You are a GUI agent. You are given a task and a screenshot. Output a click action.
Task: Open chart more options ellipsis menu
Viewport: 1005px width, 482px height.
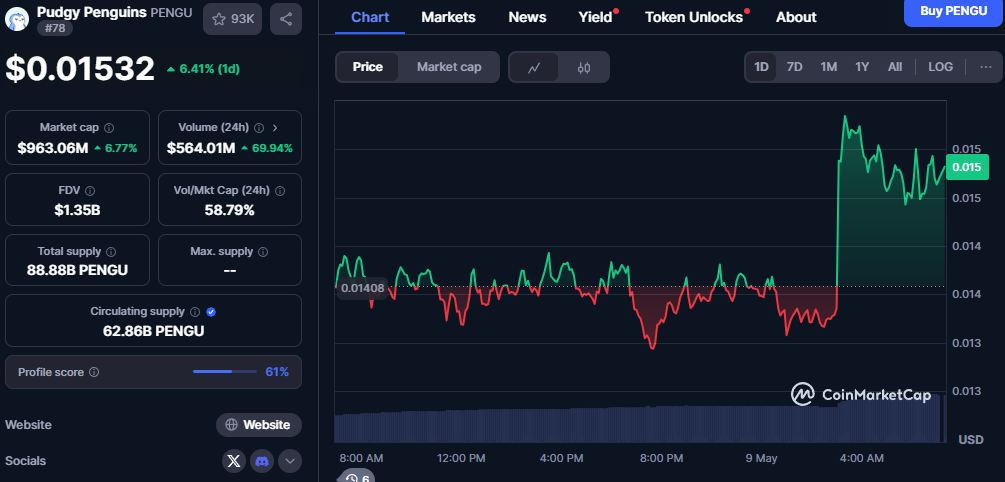[x=986, y=67]
